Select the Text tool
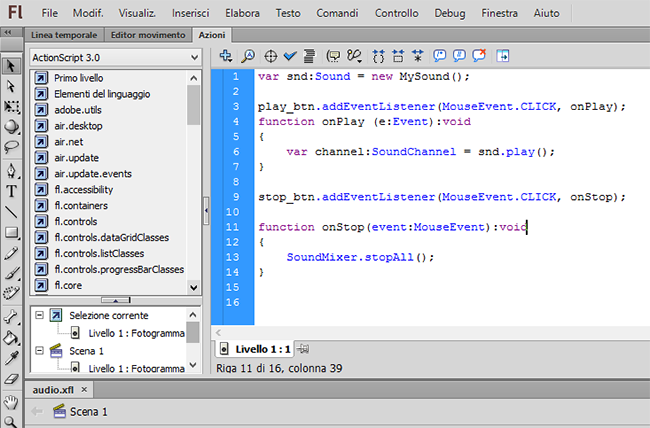 coord(11,191)
